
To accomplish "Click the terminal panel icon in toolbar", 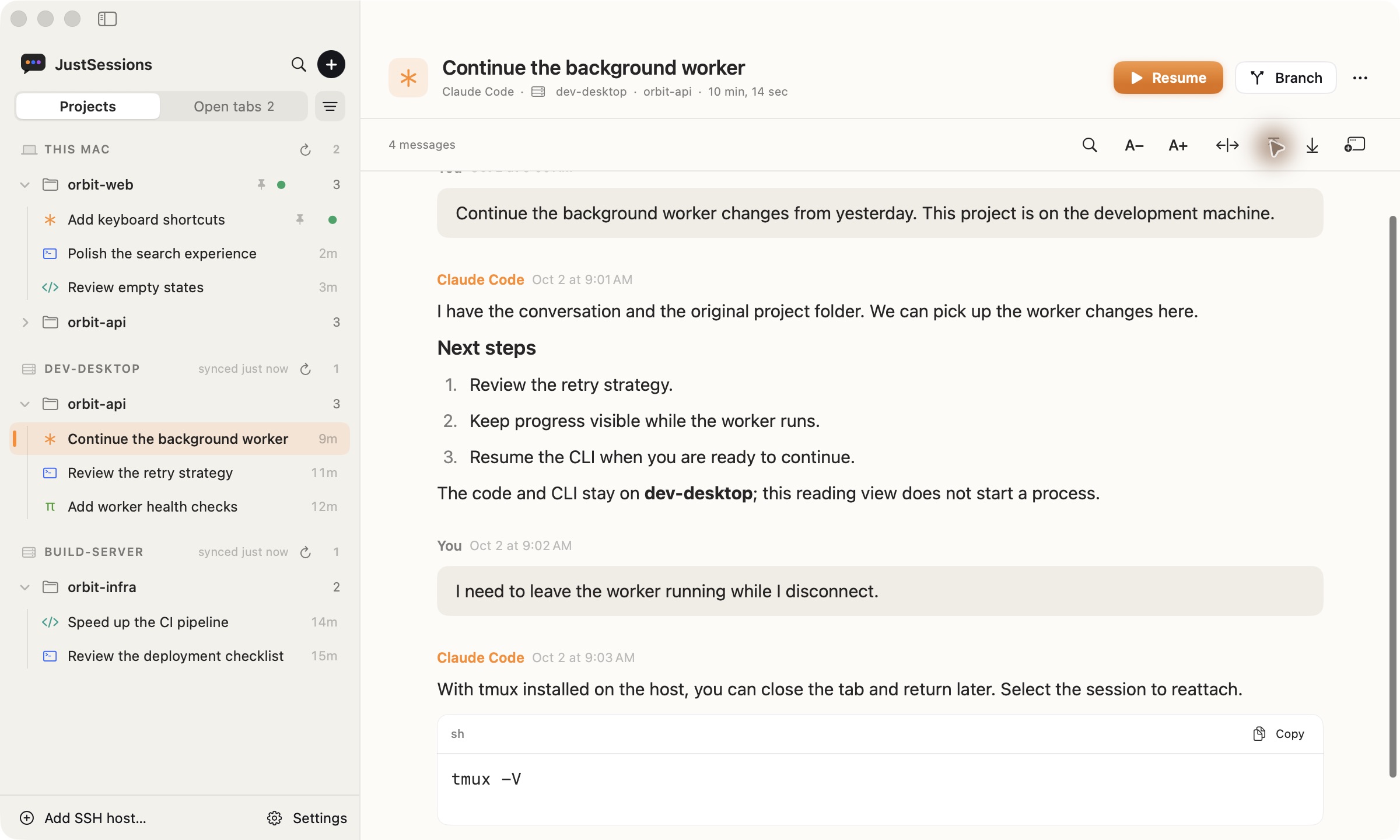I will pos(1354,145).
